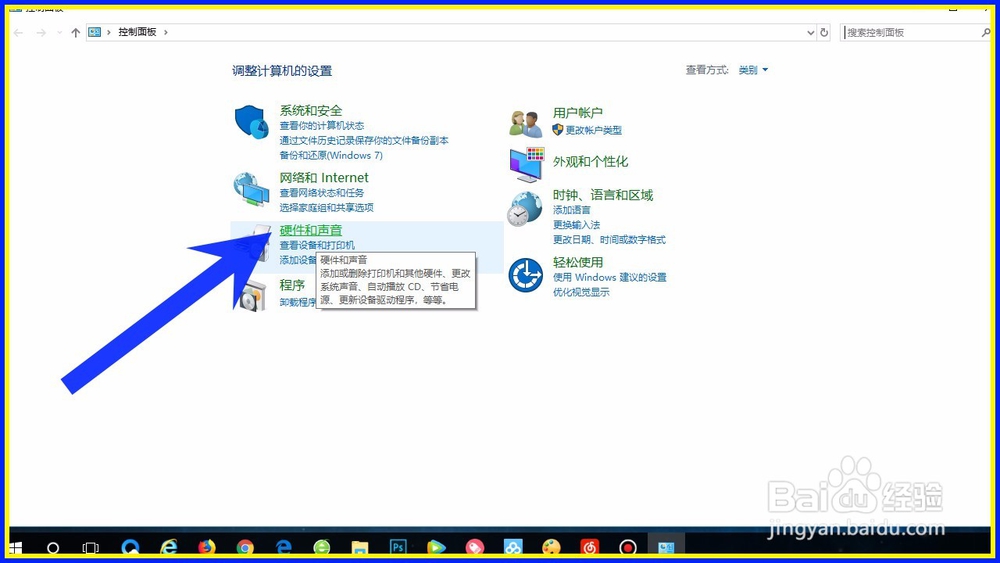
Task: Open 系统和安全 category
Action: click(x=311, y=110)
